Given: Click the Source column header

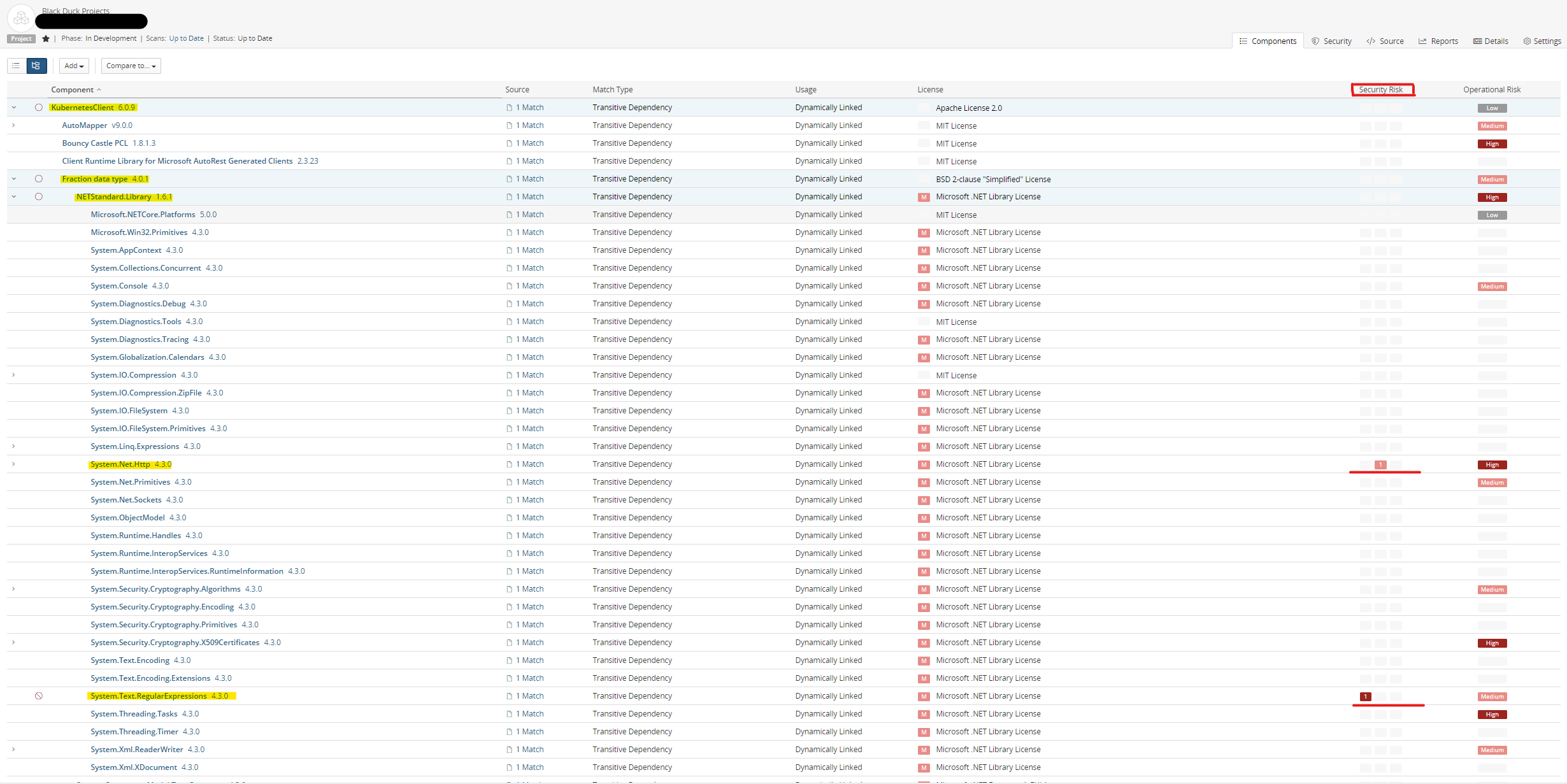Looking at the screenshot, I should [x=517, y=90].
